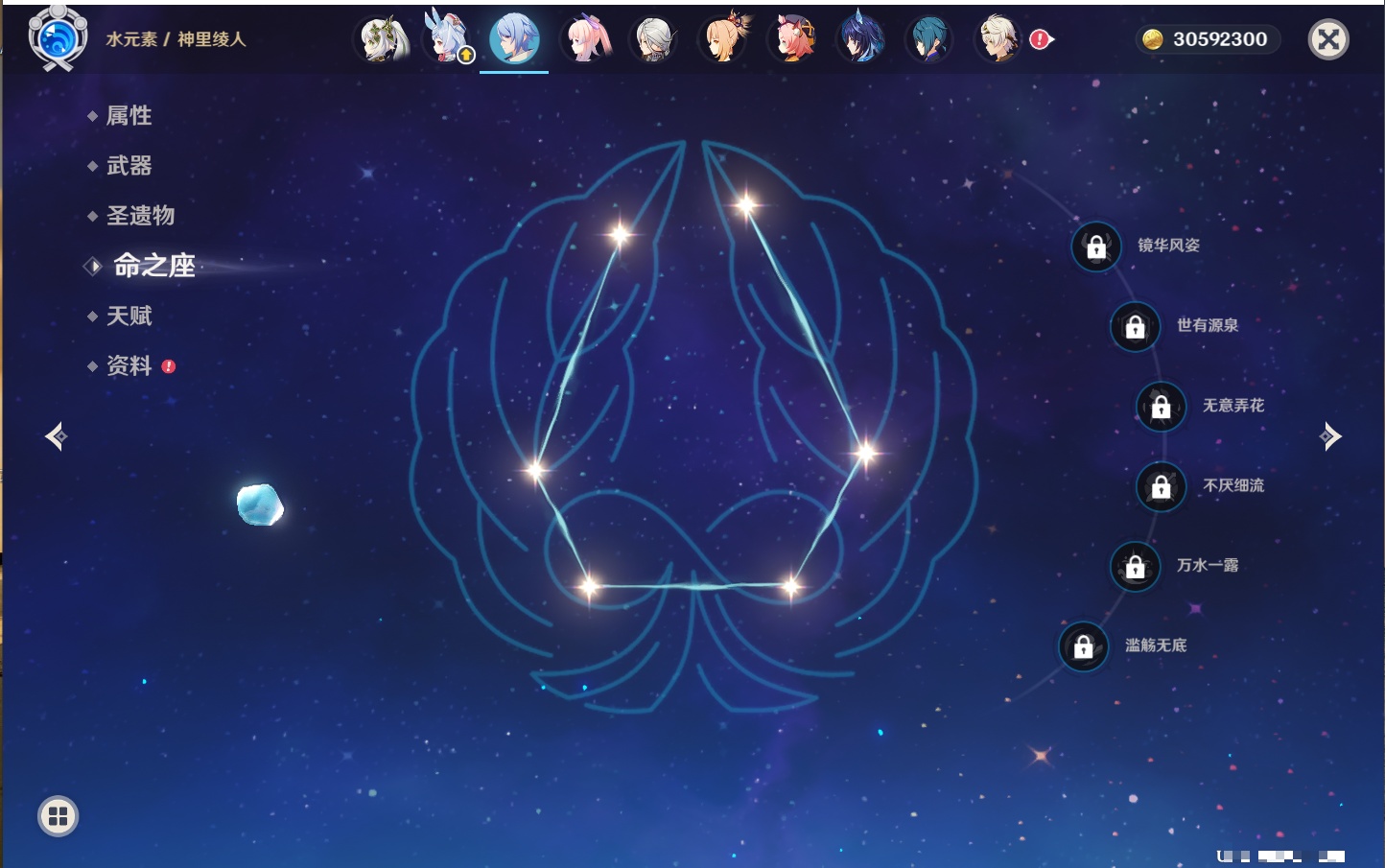Click the left-middle star of the constellation
Image resolution: width=1385 pixels, height=868 pixels.
click(x=534, y=469)
